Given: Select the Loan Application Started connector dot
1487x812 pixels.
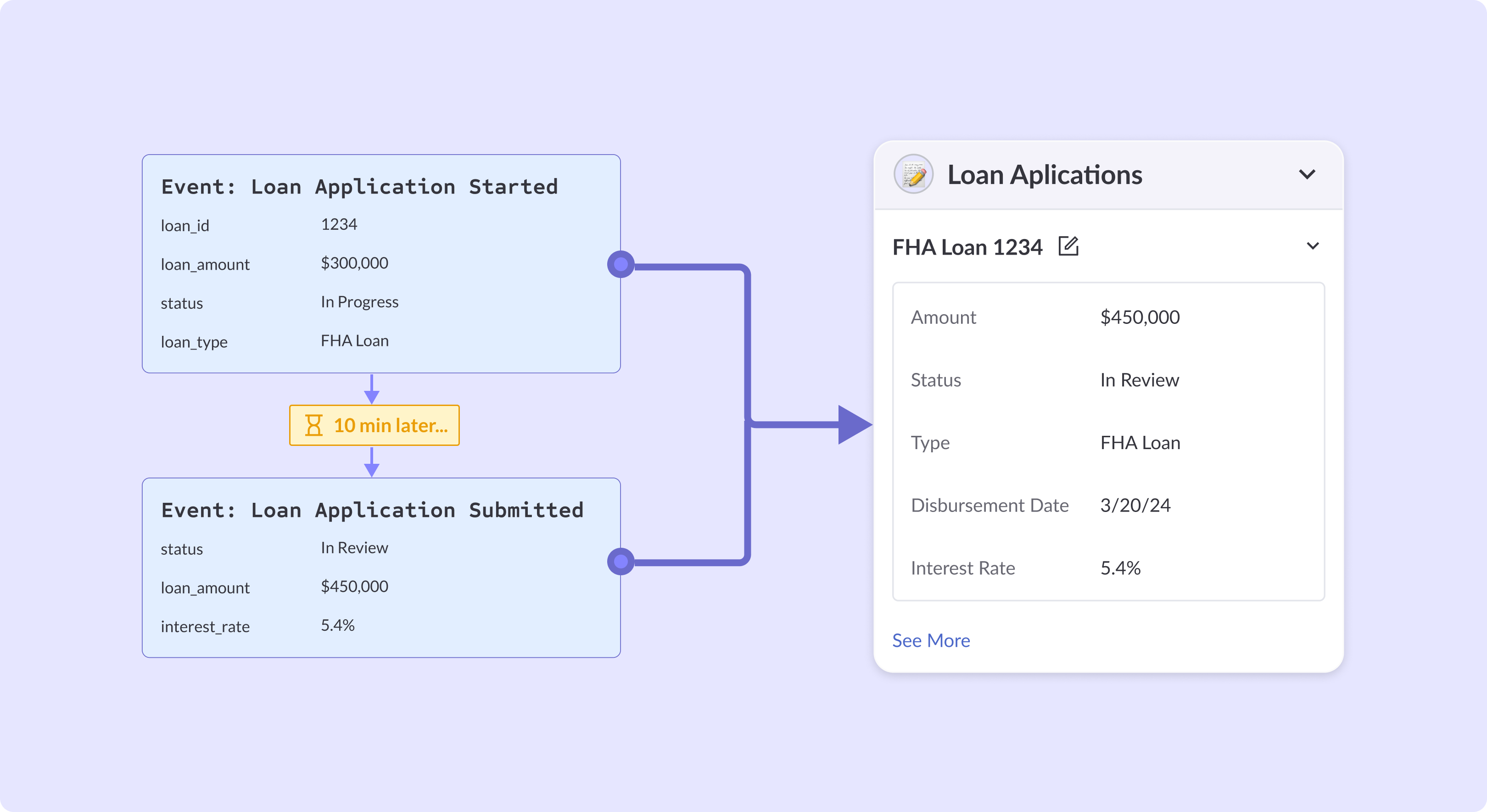Looking at the screenshot, I should [x=621, y=264].
